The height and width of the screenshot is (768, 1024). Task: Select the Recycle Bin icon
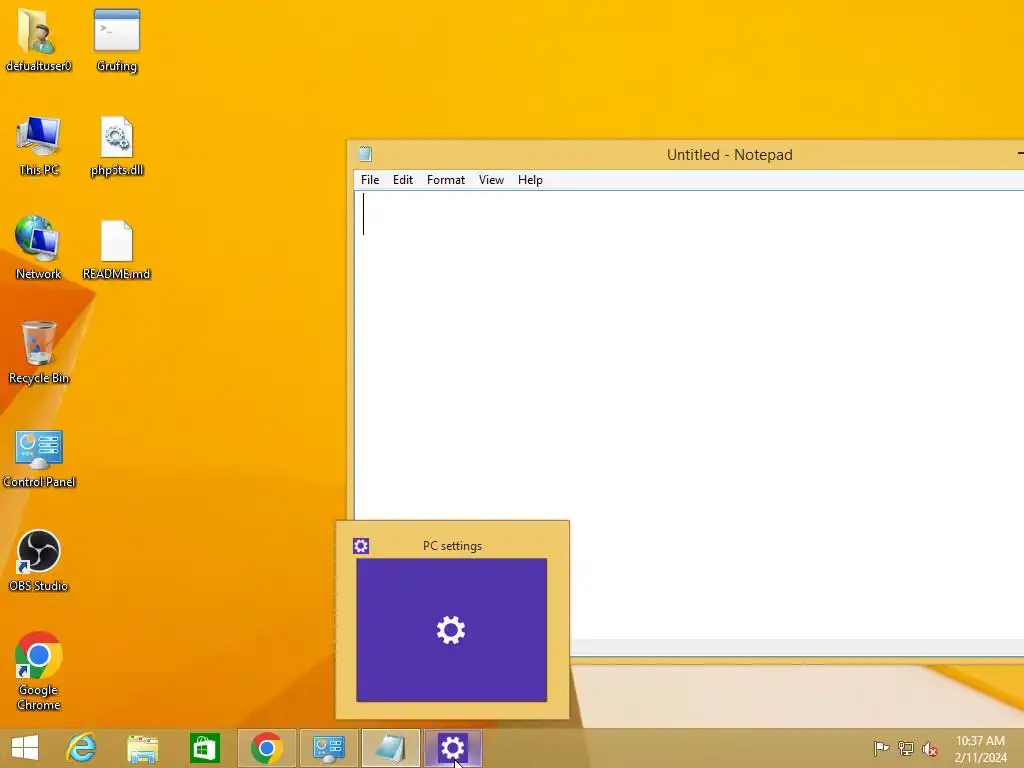pyautogui.click(x=39, y=353)
